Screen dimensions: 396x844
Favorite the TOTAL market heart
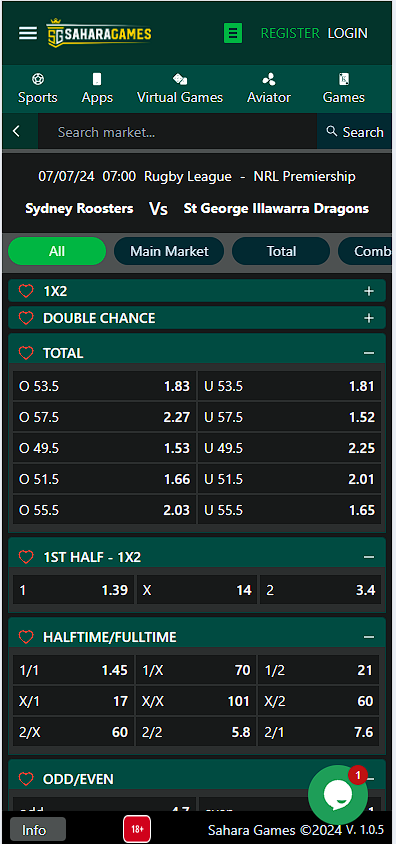pos(26,353)
